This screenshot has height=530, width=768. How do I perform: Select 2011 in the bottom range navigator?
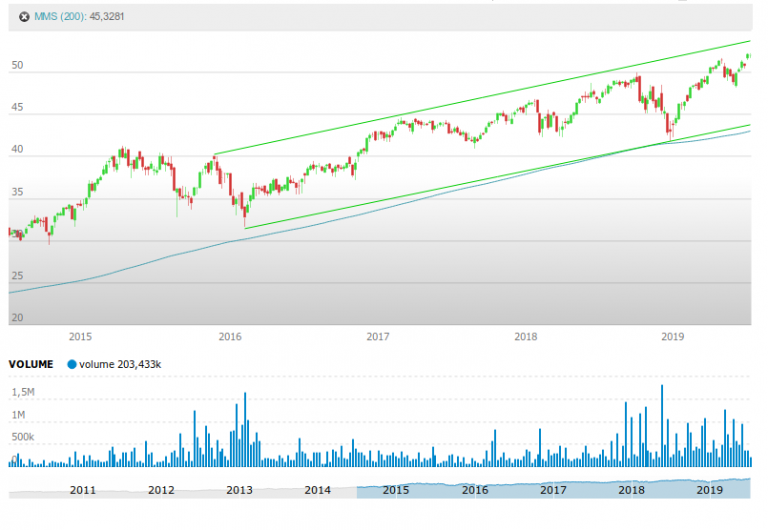click(x=83, y=490)
